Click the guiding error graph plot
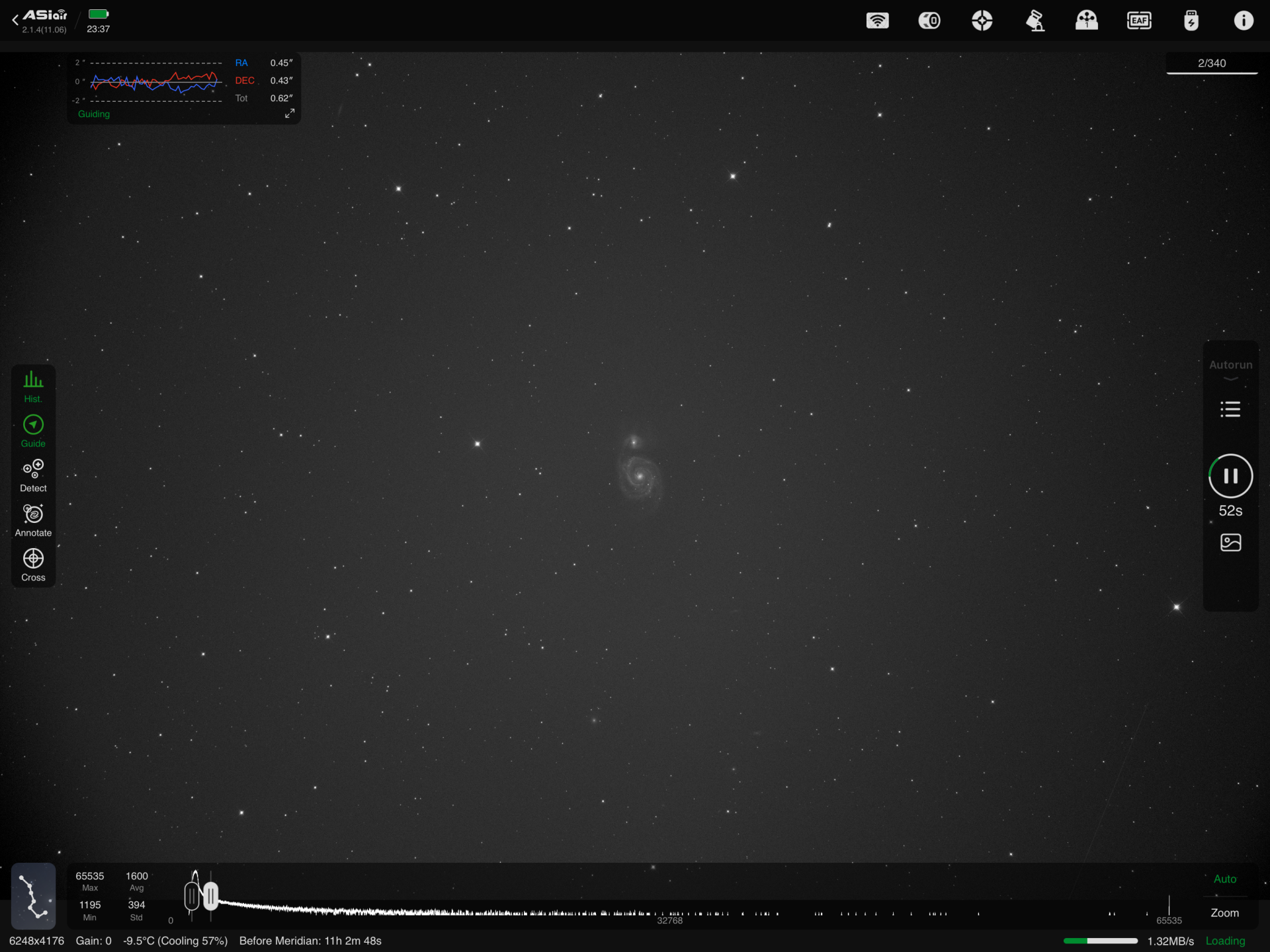 [x=155, y=82]
